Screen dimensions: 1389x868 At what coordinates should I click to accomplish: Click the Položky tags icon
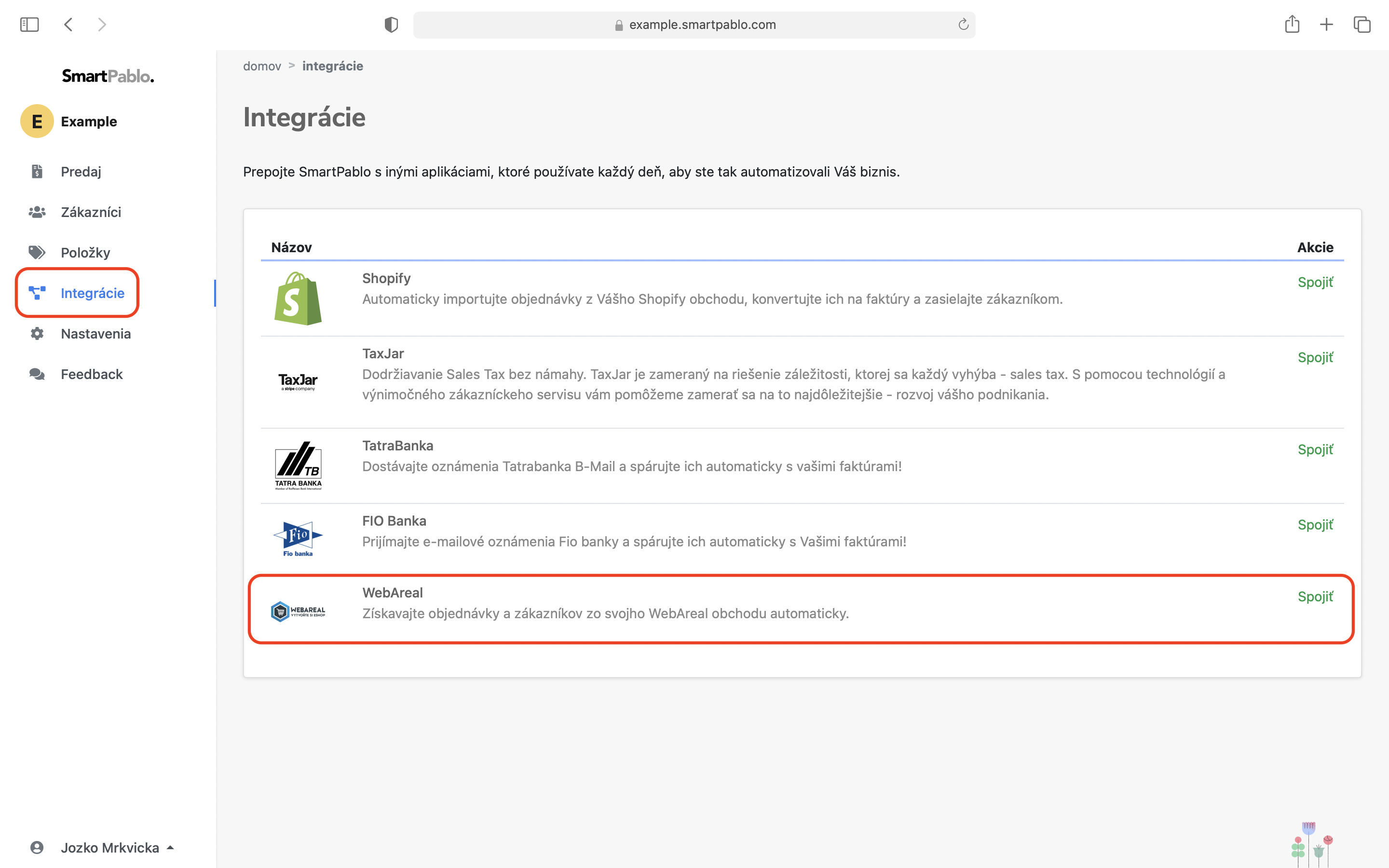(x=37, y=253)
